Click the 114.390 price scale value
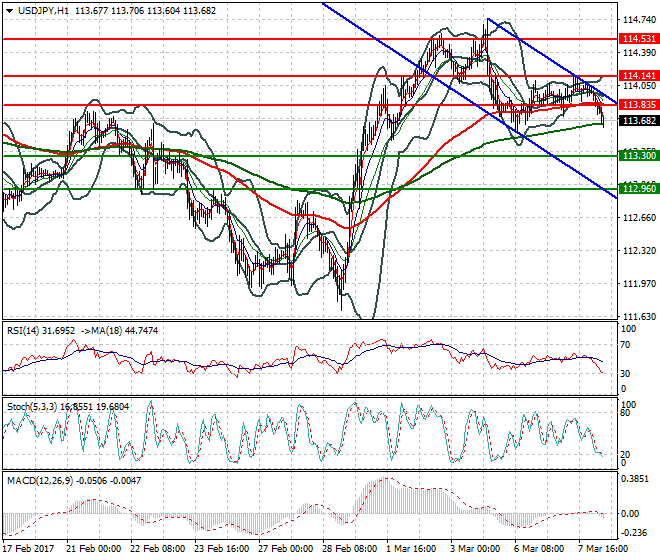660x560 pixels. 639,53
